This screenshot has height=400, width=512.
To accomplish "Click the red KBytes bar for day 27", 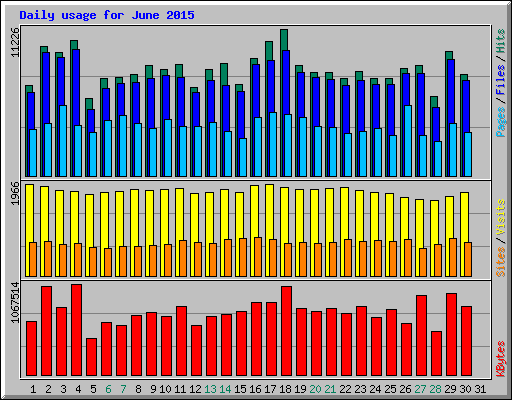I will 421,336.
